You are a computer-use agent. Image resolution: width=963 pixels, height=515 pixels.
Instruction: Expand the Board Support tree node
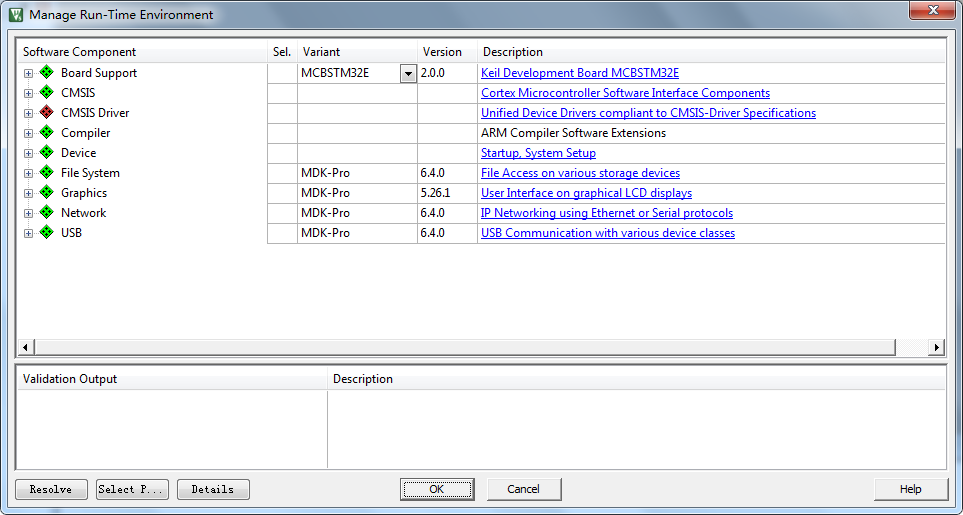click(x=28, y=74)
